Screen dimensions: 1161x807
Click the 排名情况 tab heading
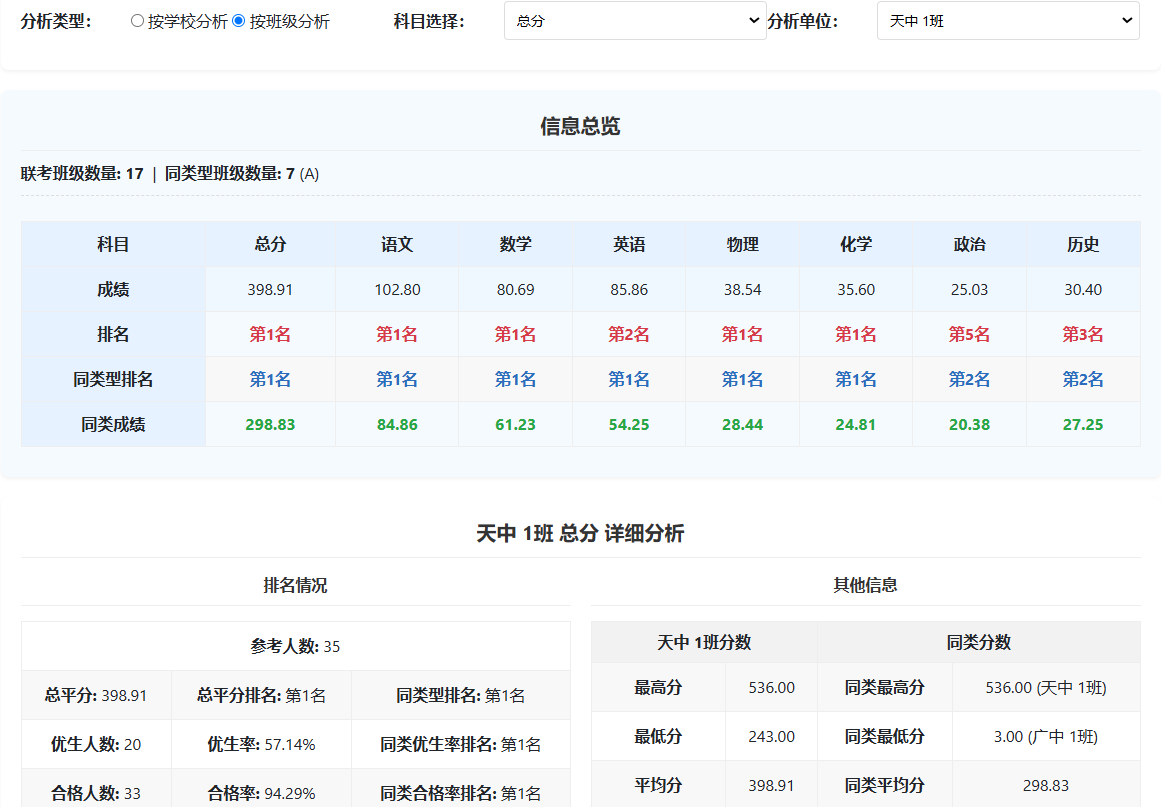[294, 585]
